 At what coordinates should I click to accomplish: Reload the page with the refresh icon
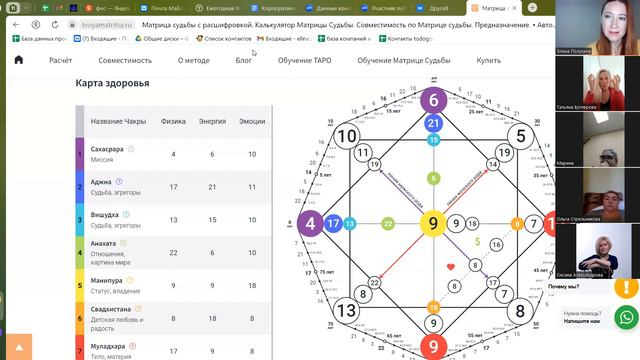pyautogui.click(x=55, y=24)
